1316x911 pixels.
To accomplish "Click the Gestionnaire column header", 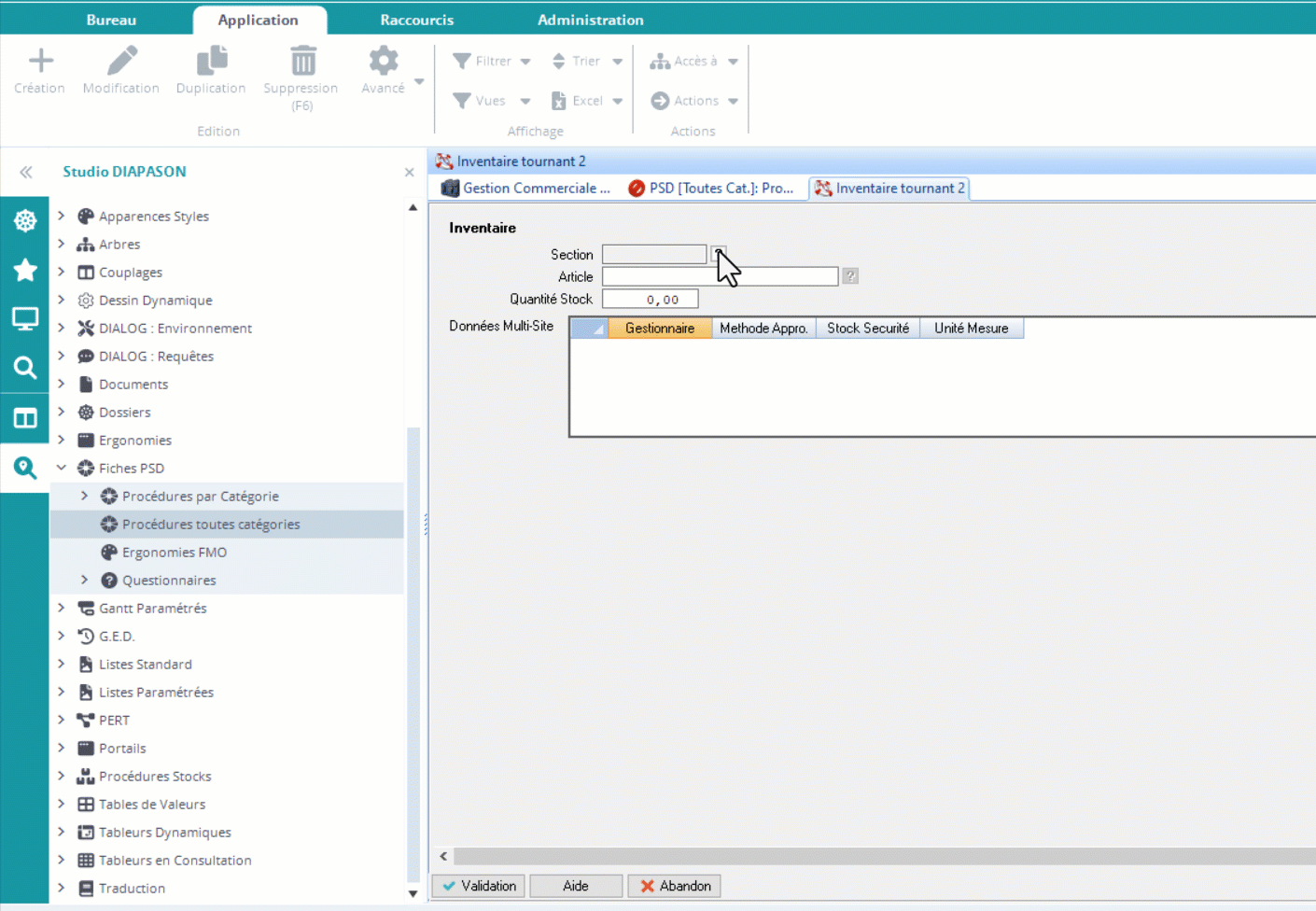I will point(660,329).
